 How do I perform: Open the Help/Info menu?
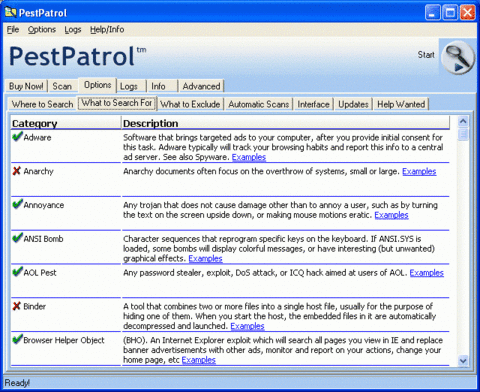(107, 30)
